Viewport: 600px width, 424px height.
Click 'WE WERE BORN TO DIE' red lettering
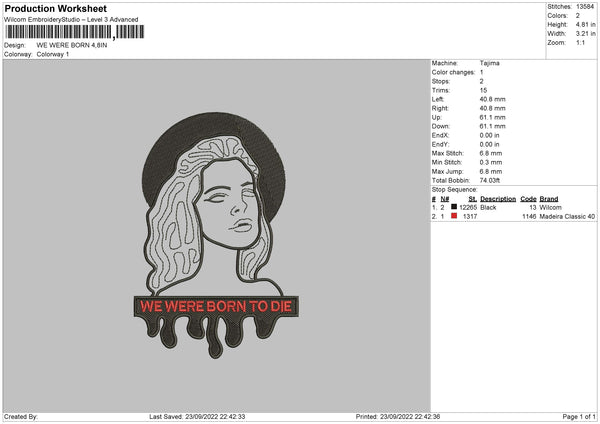pyautogui.click(x=216, y=306)
